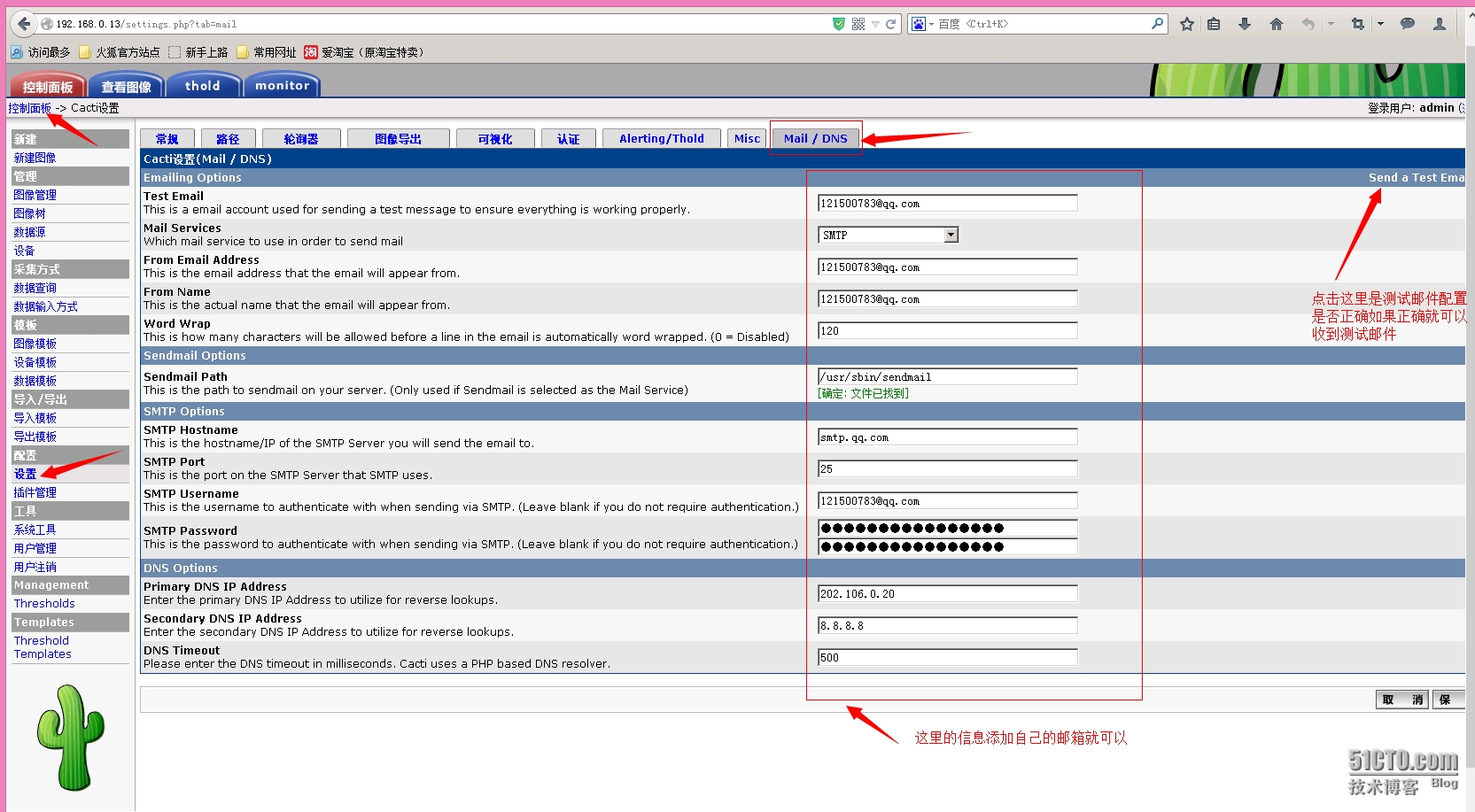The width and height of the screenshot is (1475, 812).
Task: Open the 爱淘宝 bookmark
Action: [x=364, y=52]
